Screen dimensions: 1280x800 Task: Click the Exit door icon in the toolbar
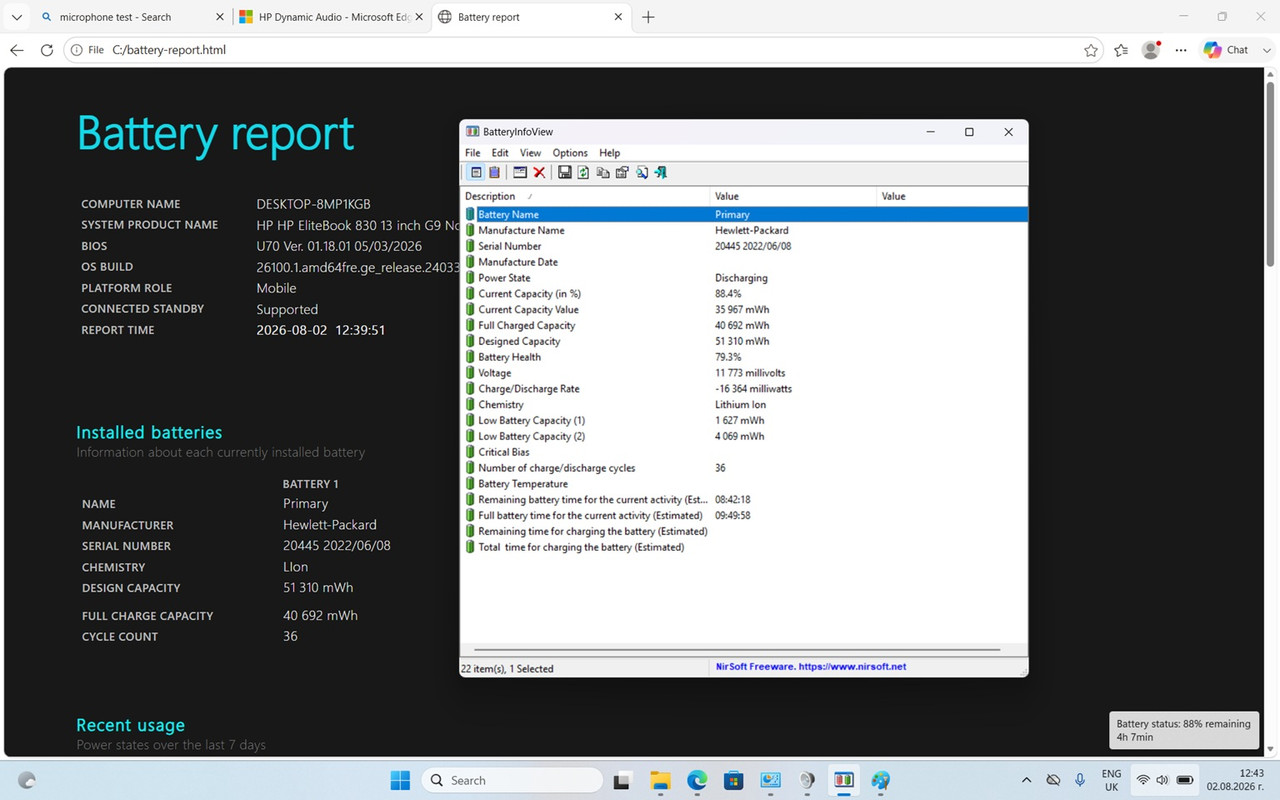(x=661, y=173)
